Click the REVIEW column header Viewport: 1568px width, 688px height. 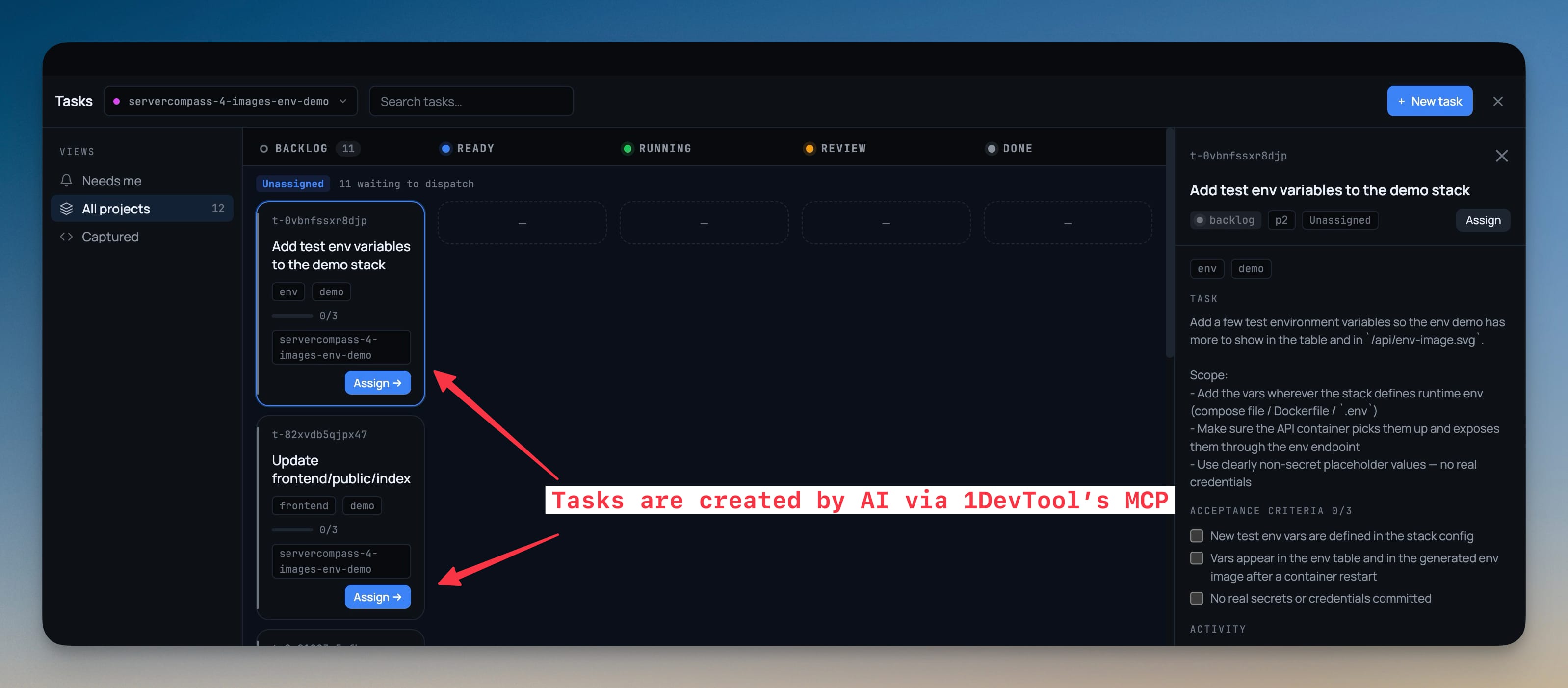coord(843,149)
